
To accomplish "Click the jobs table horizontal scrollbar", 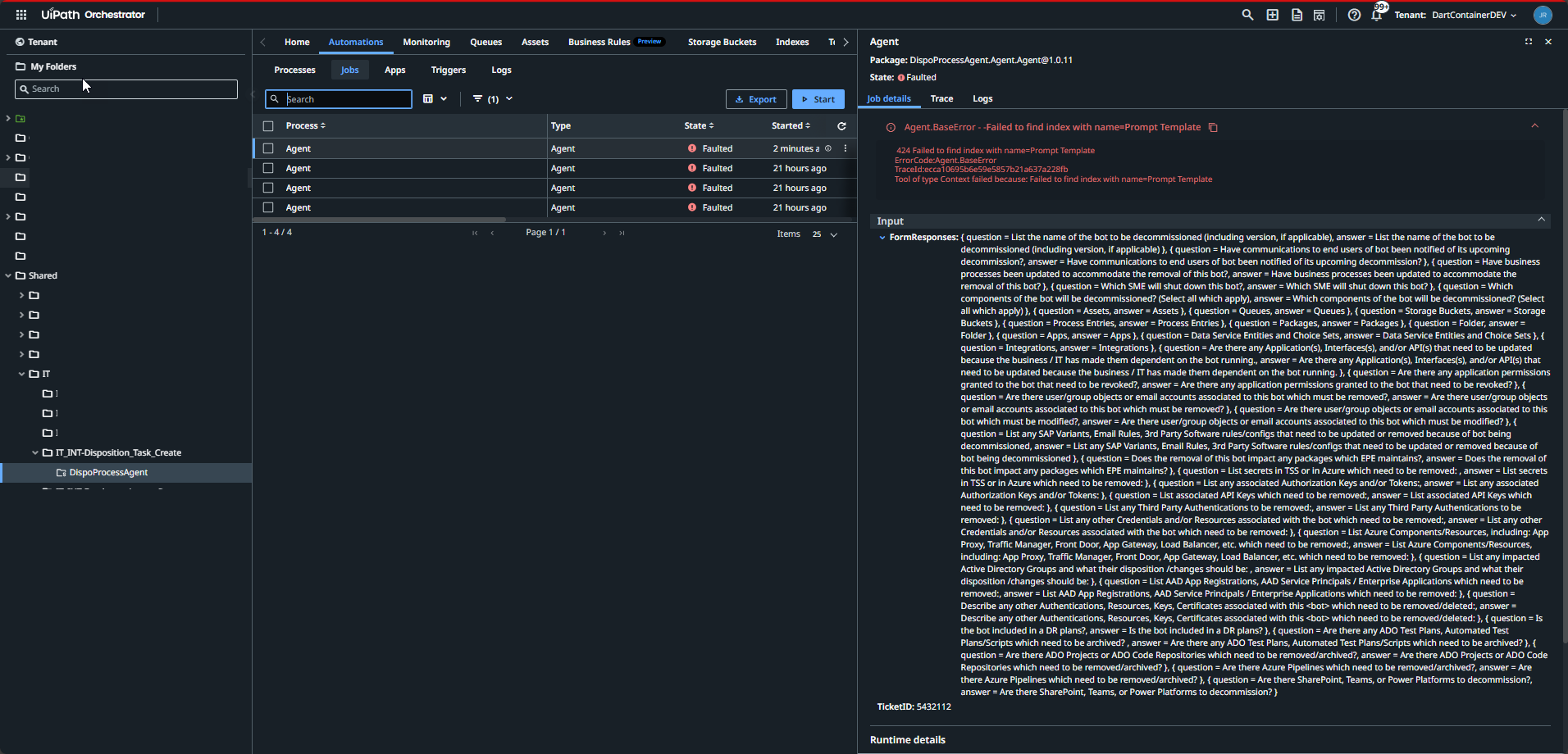I will click(x=380, y=220).
